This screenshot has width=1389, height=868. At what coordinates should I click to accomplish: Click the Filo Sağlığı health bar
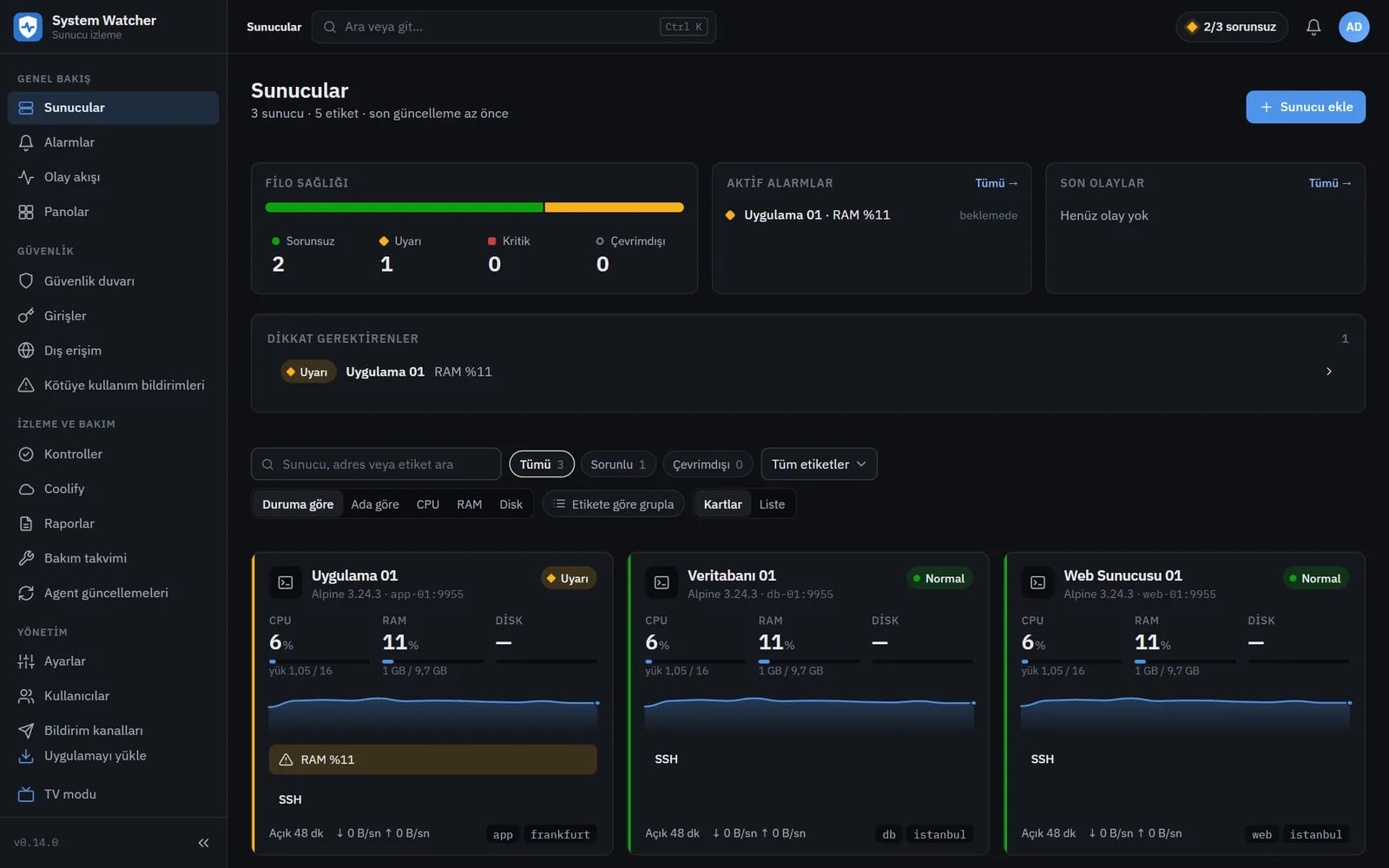[474, 207]
